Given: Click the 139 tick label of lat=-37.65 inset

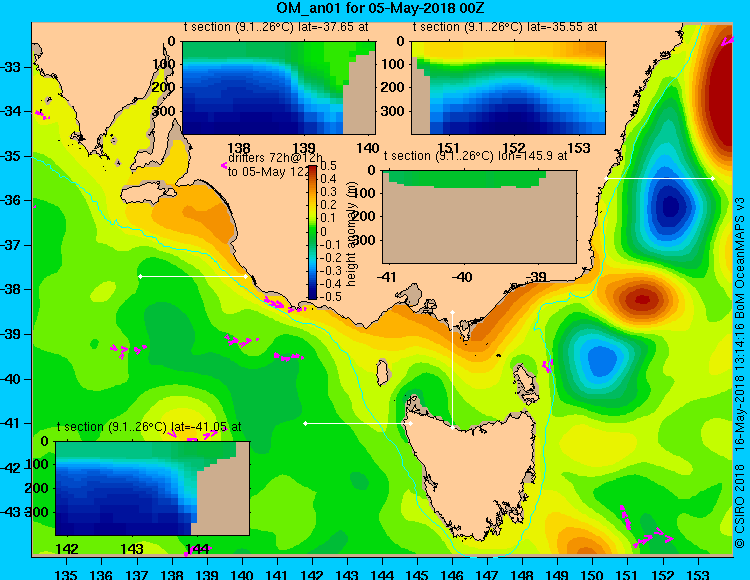Looking at the screenshot, I should [x=303, y=148].
